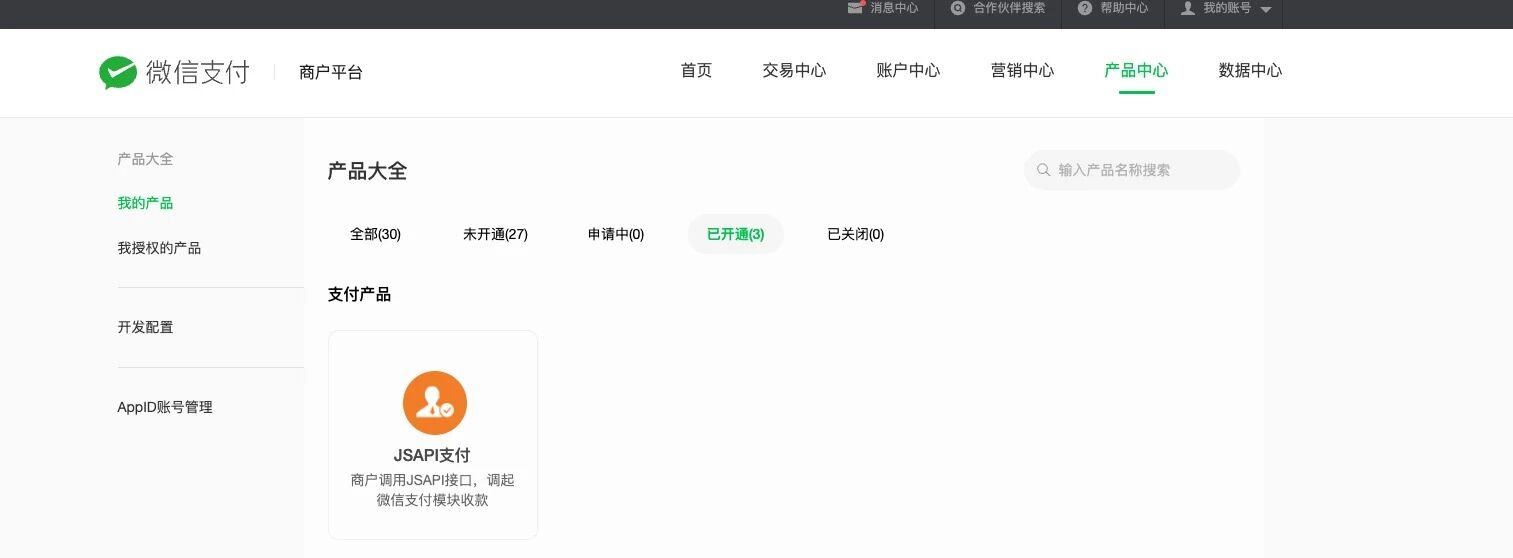Open AppID账号管理 in the sidebar
1513x558 pixels.
165,407
